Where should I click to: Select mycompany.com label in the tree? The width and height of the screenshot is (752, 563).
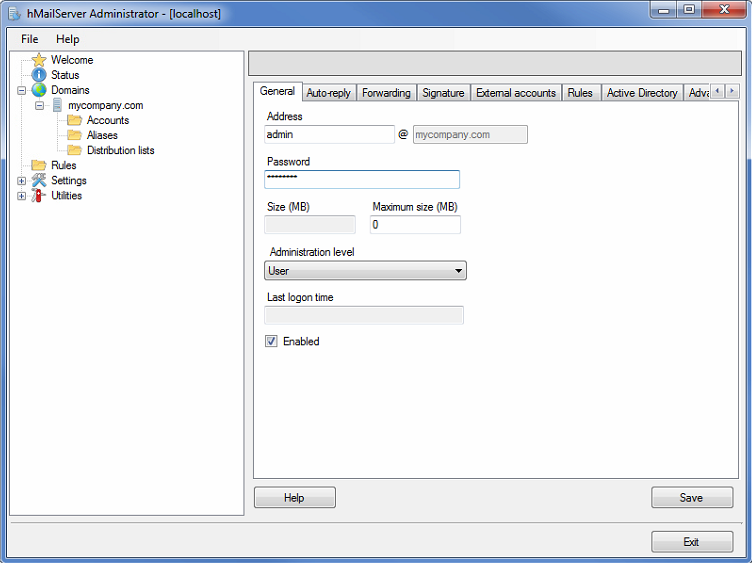(x=106, y=105)
